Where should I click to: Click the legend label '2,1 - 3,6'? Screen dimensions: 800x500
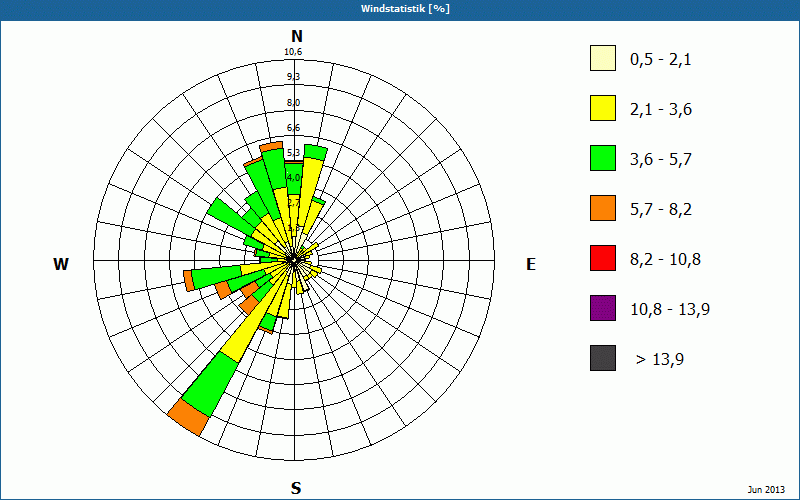[x=661, y=110]
